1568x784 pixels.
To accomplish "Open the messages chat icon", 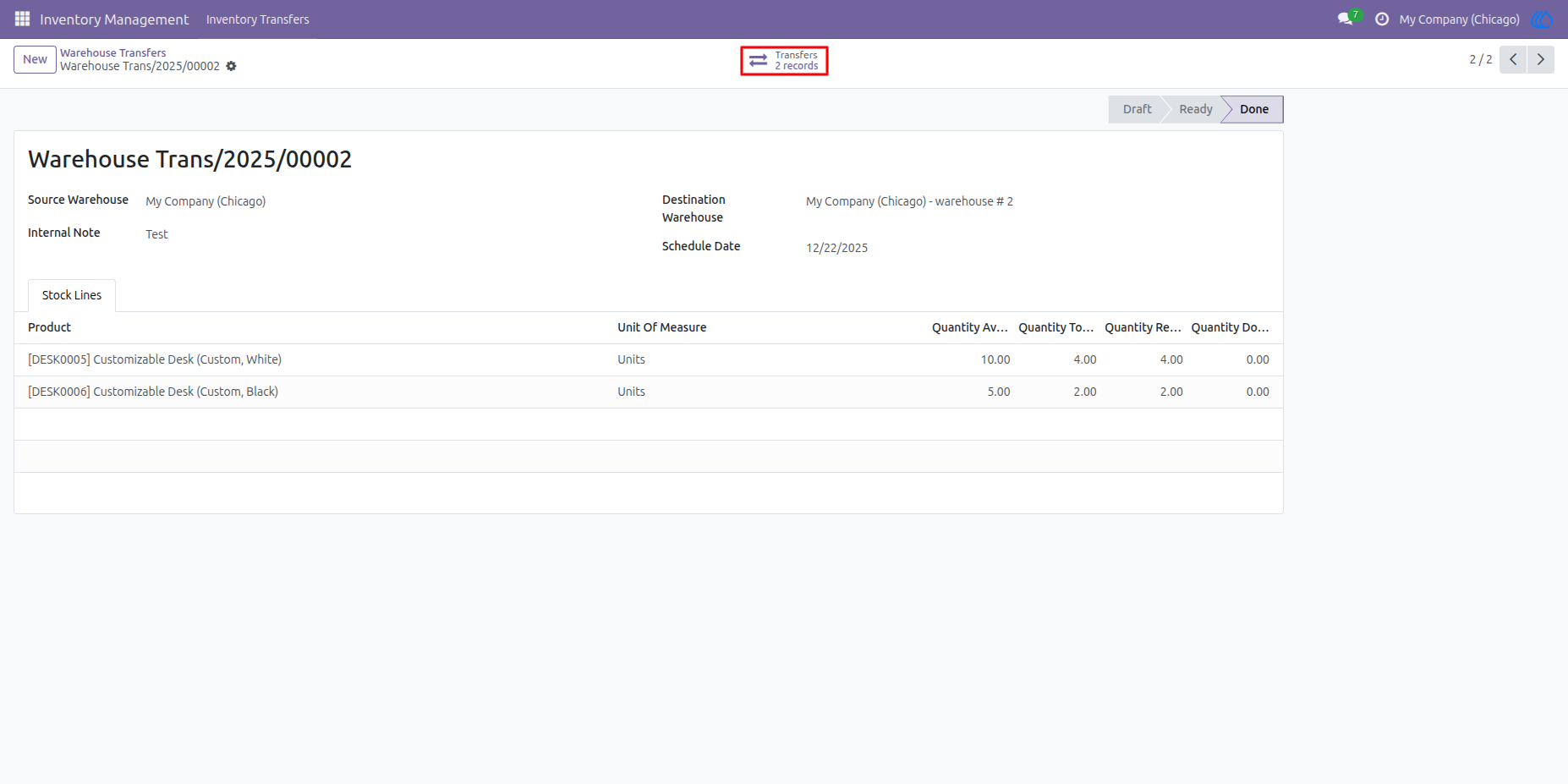I will (x=1345, y=19).
